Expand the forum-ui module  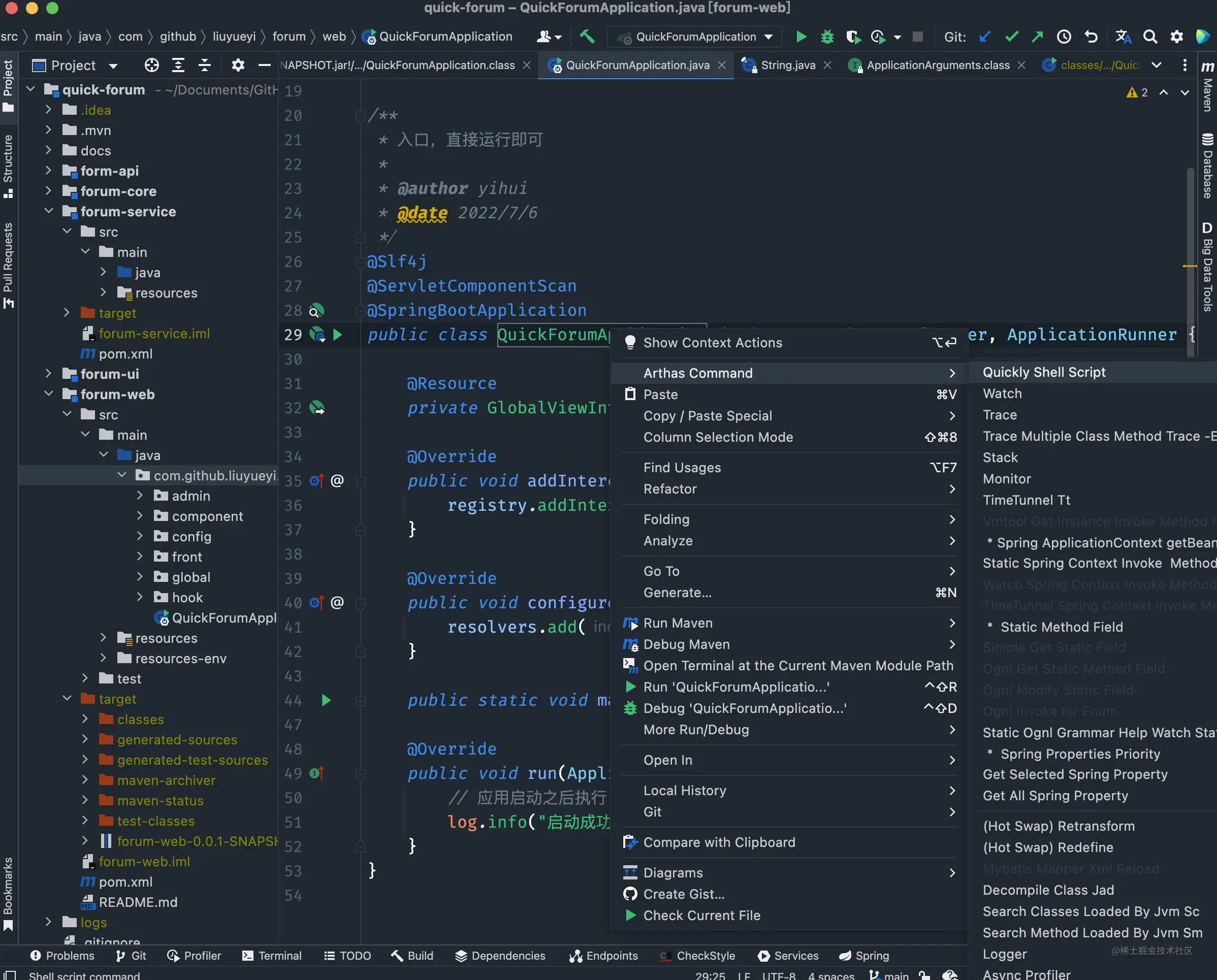[x=49, y=374]
